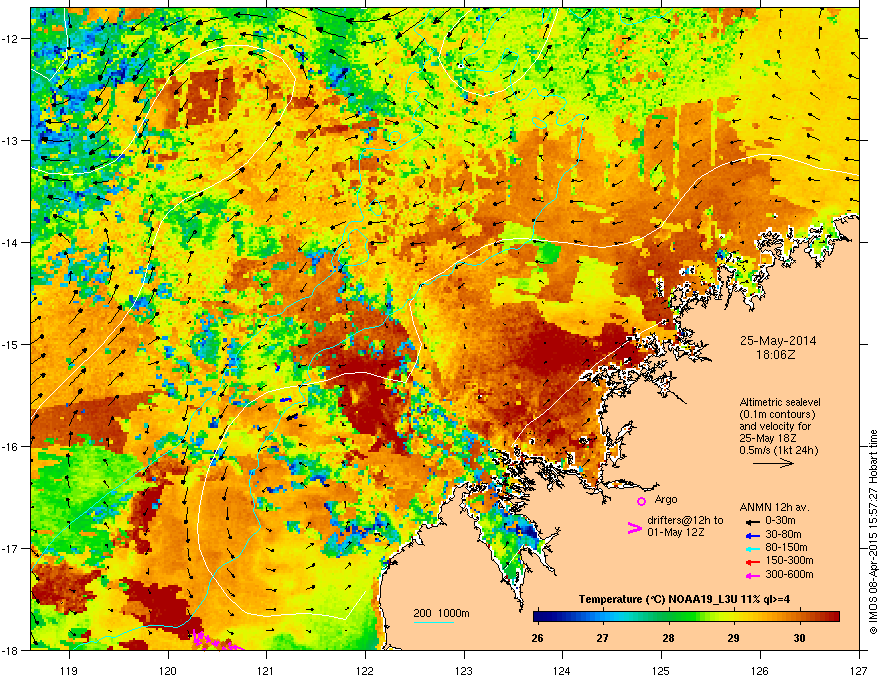Click the longitude axis label '126'

[760, 670]
